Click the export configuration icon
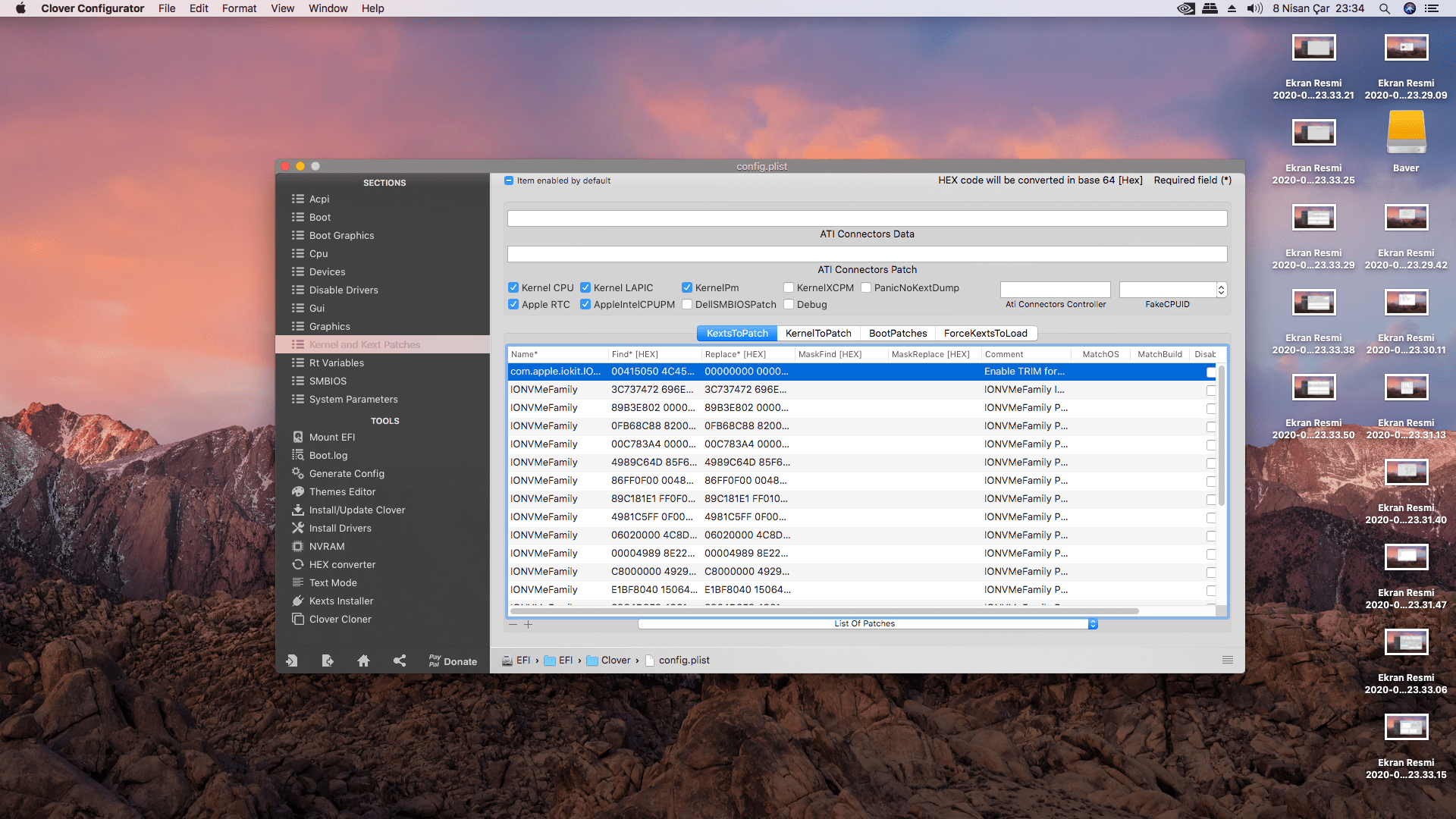The height and width of the screenshot is (819, 1456). tap(328, 661)
